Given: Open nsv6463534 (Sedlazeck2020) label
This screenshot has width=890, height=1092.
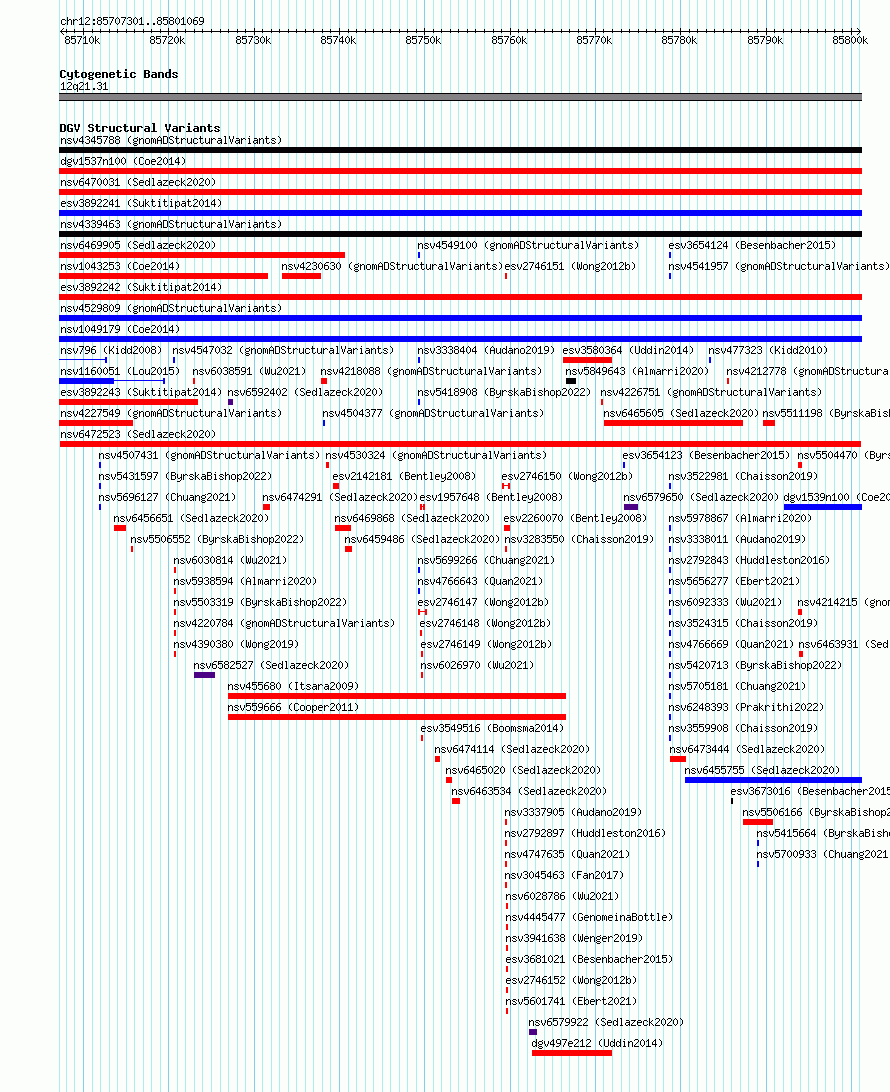Looking at the screenshot, I should [529, 790].
